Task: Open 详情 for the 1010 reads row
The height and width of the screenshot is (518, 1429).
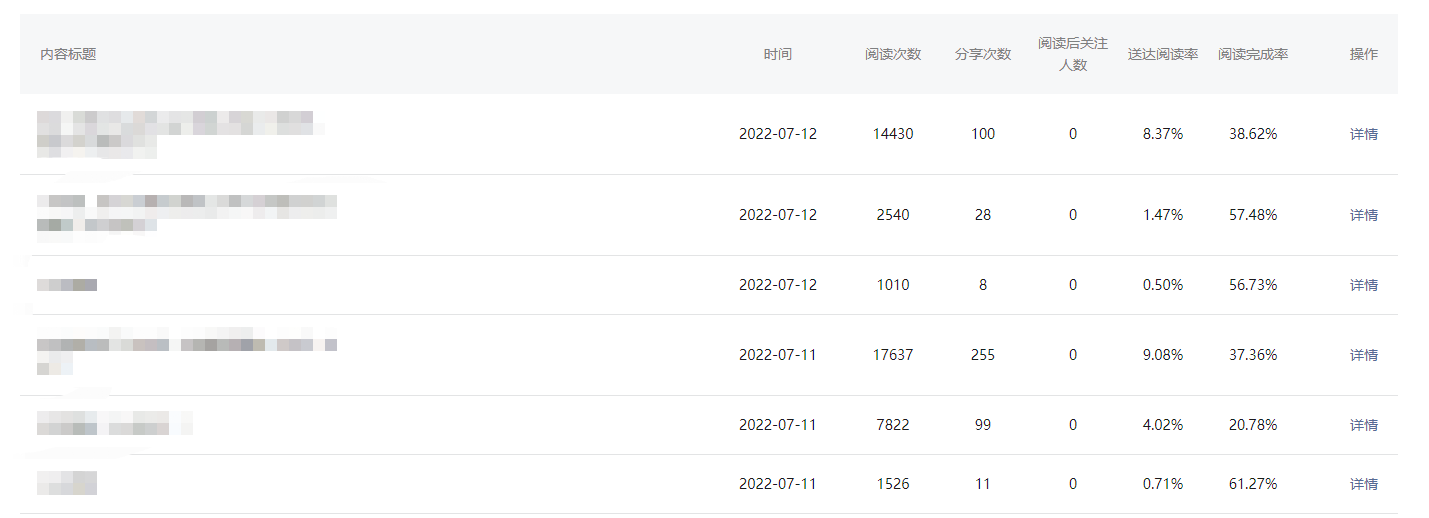Action: click(1363, 285)
